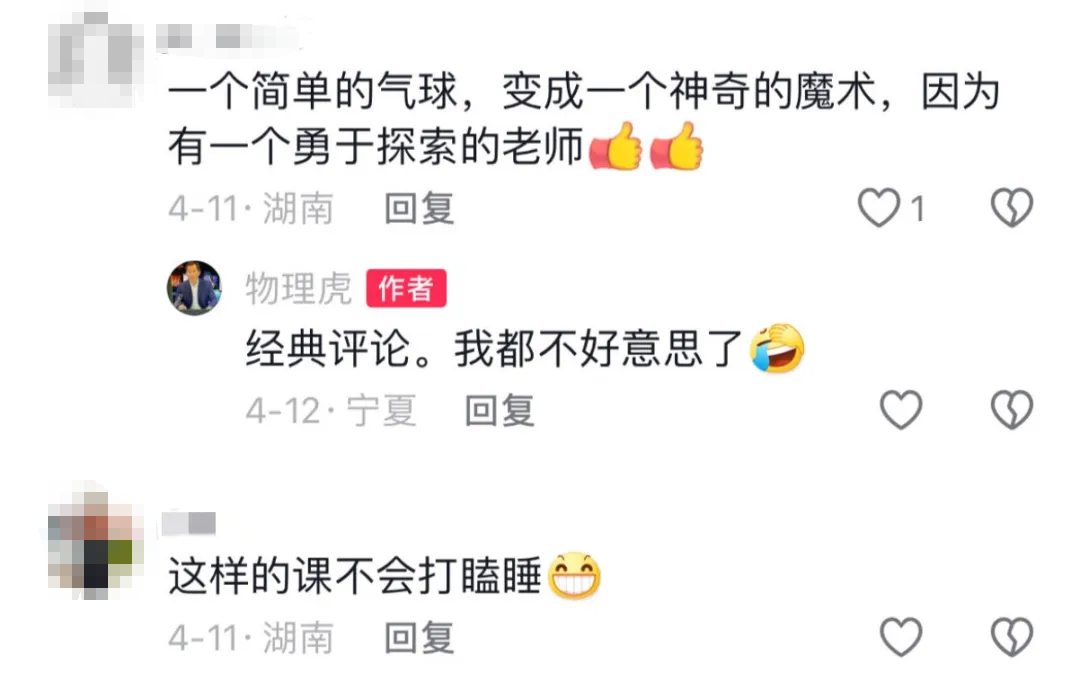1080x691 pixels.
Task: Tap the like count 1 on first comment
Action: [x=917, y=208]
